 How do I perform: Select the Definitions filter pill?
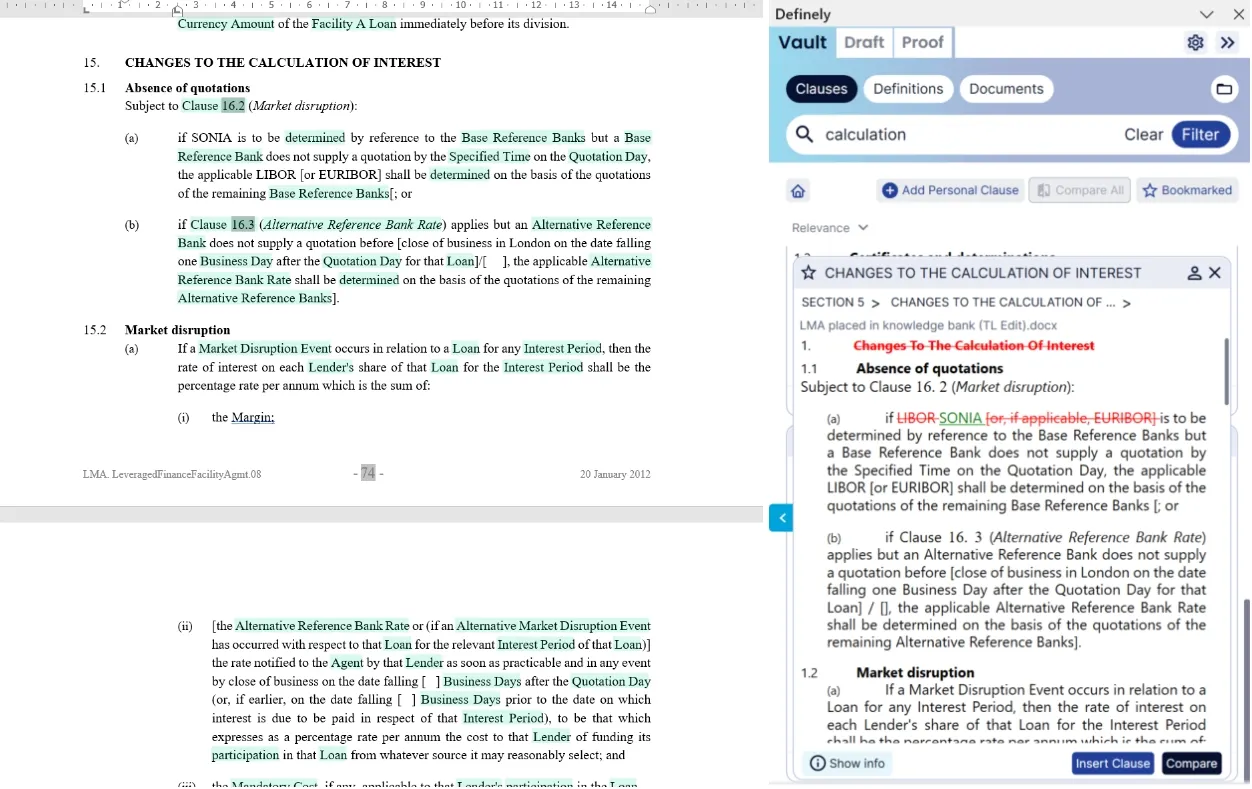tap(908, 89)
